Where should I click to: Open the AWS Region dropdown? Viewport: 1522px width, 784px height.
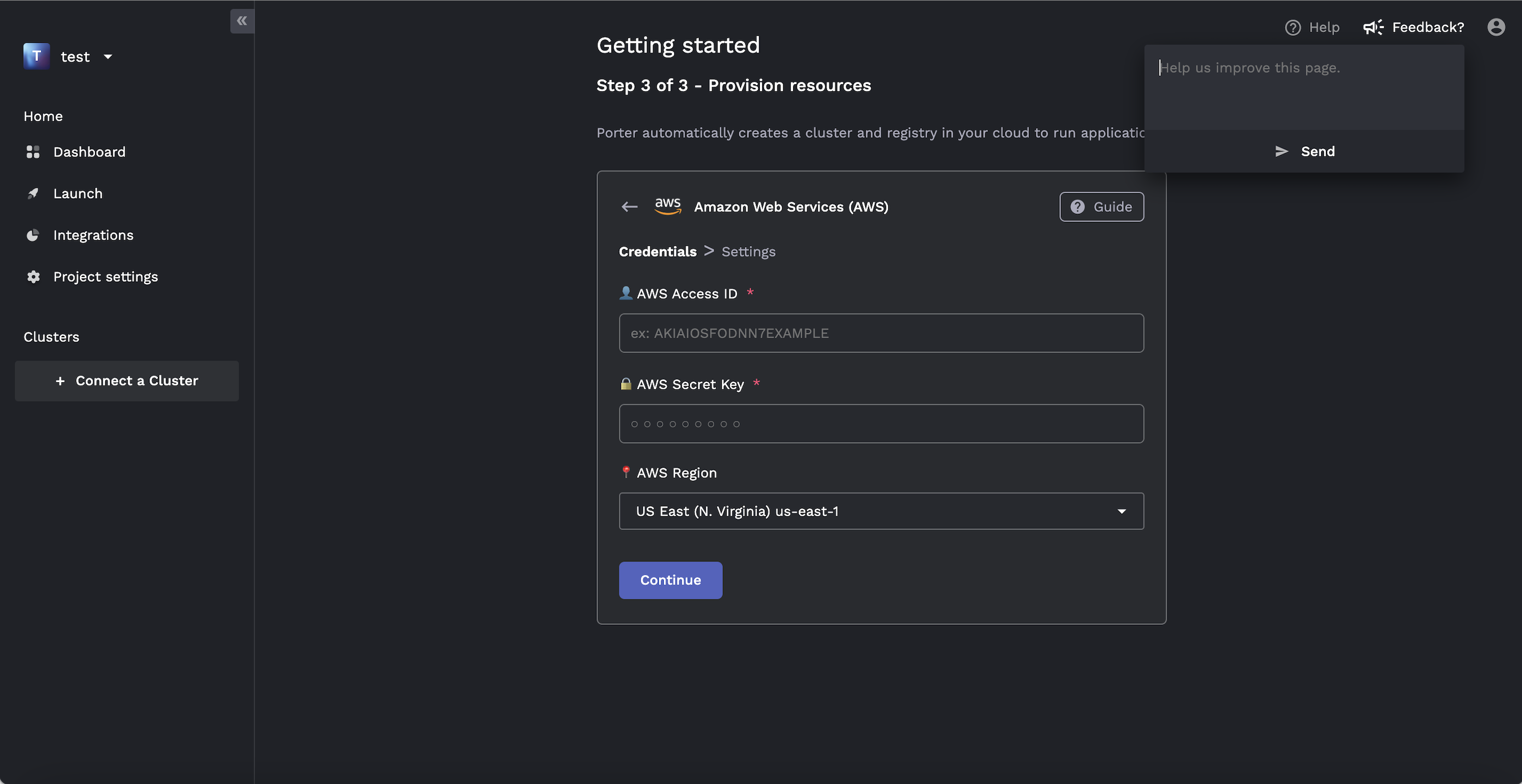(x=881, y=511)
